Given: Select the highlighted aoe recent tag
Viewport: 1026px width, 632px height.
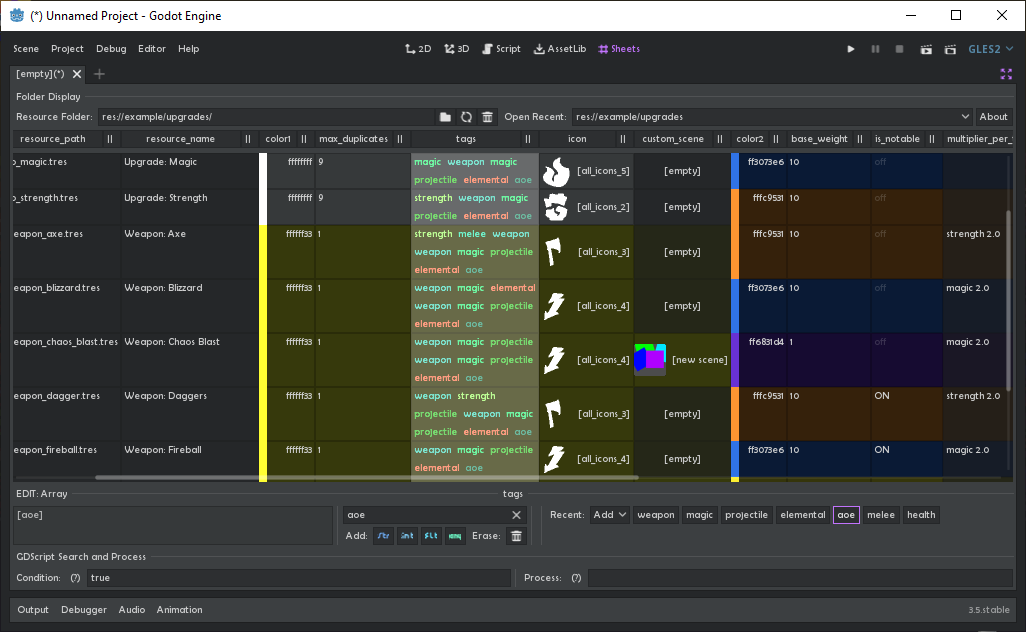Looking at the screenshot, I should [x=846, y=515].
